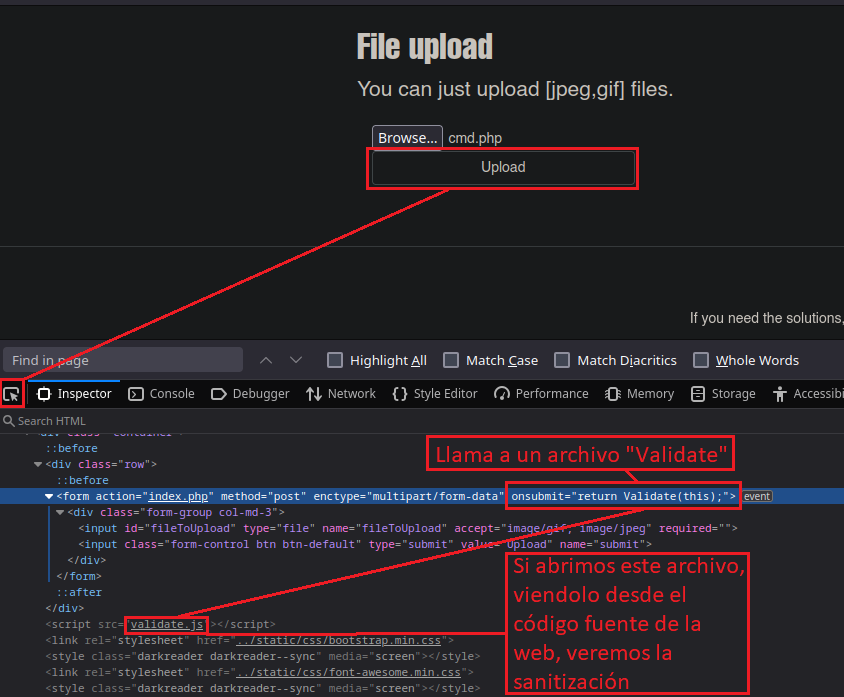Viewport: 844px width, 697px height.
Task: Open the Console panel
Action: 161,394
